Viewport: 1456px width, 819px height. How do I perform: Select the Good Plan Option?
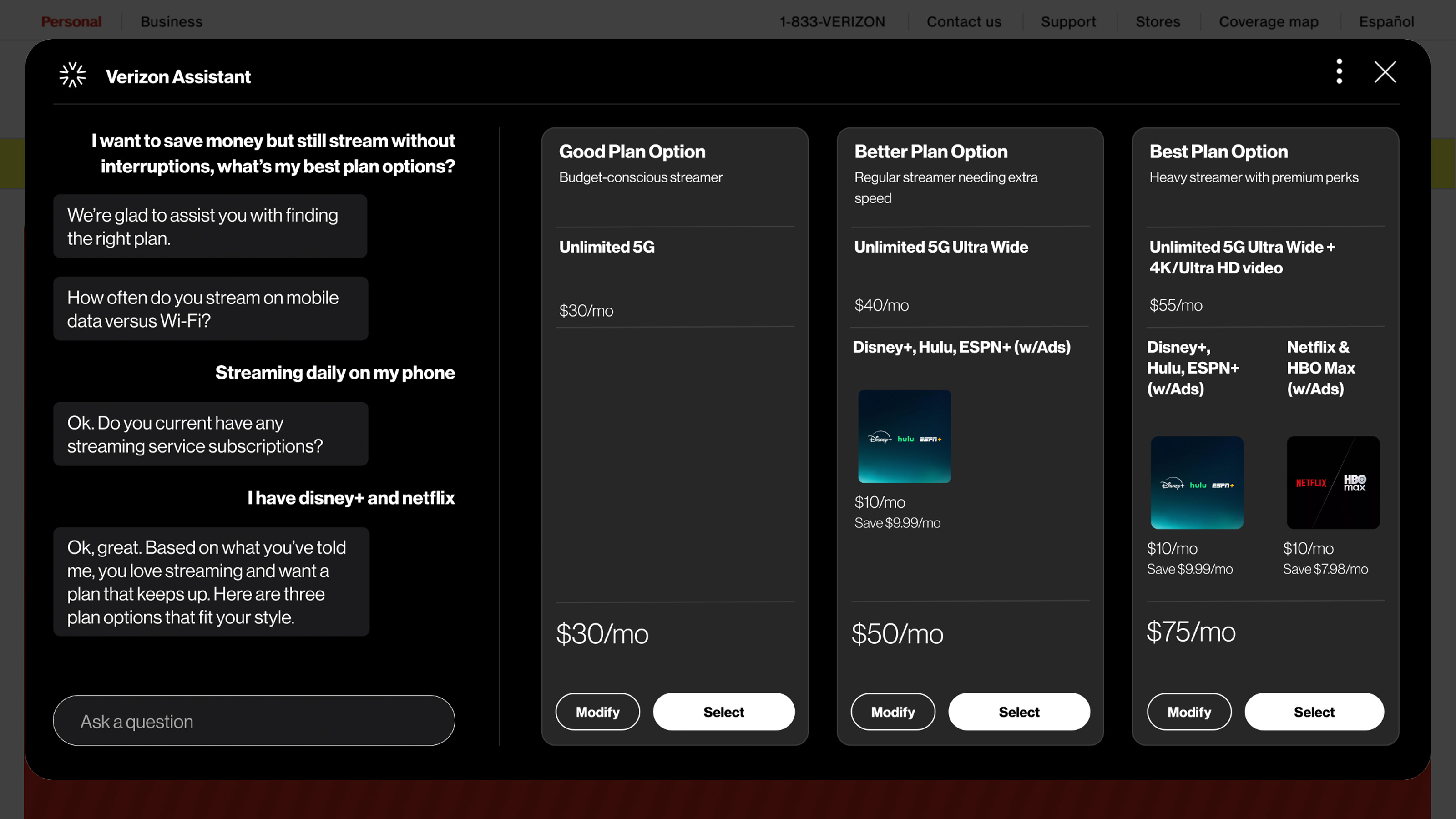coord(723,712)
